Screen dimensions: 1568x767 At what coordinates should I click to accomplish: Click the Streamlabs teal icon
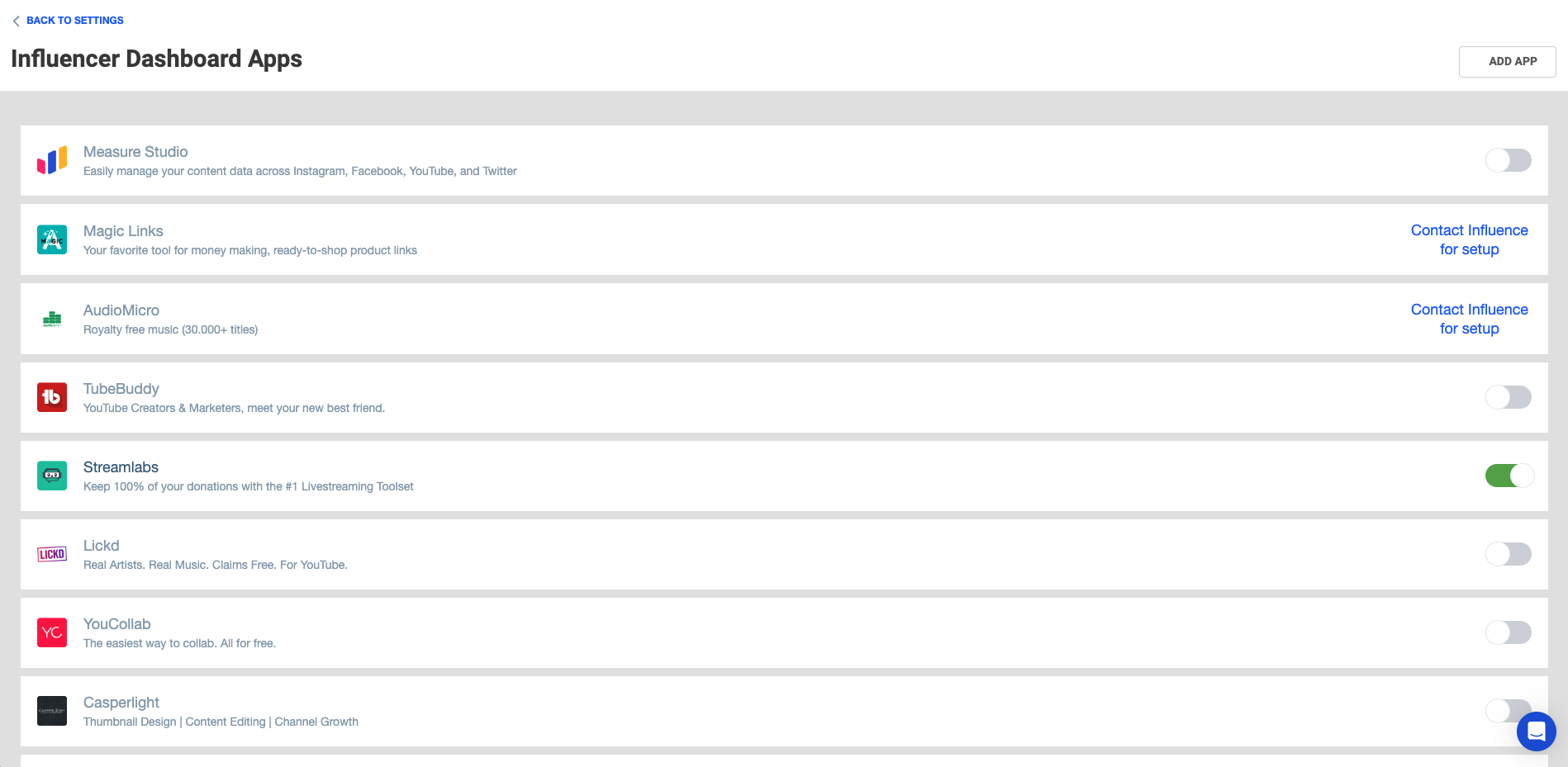(52, 476)
